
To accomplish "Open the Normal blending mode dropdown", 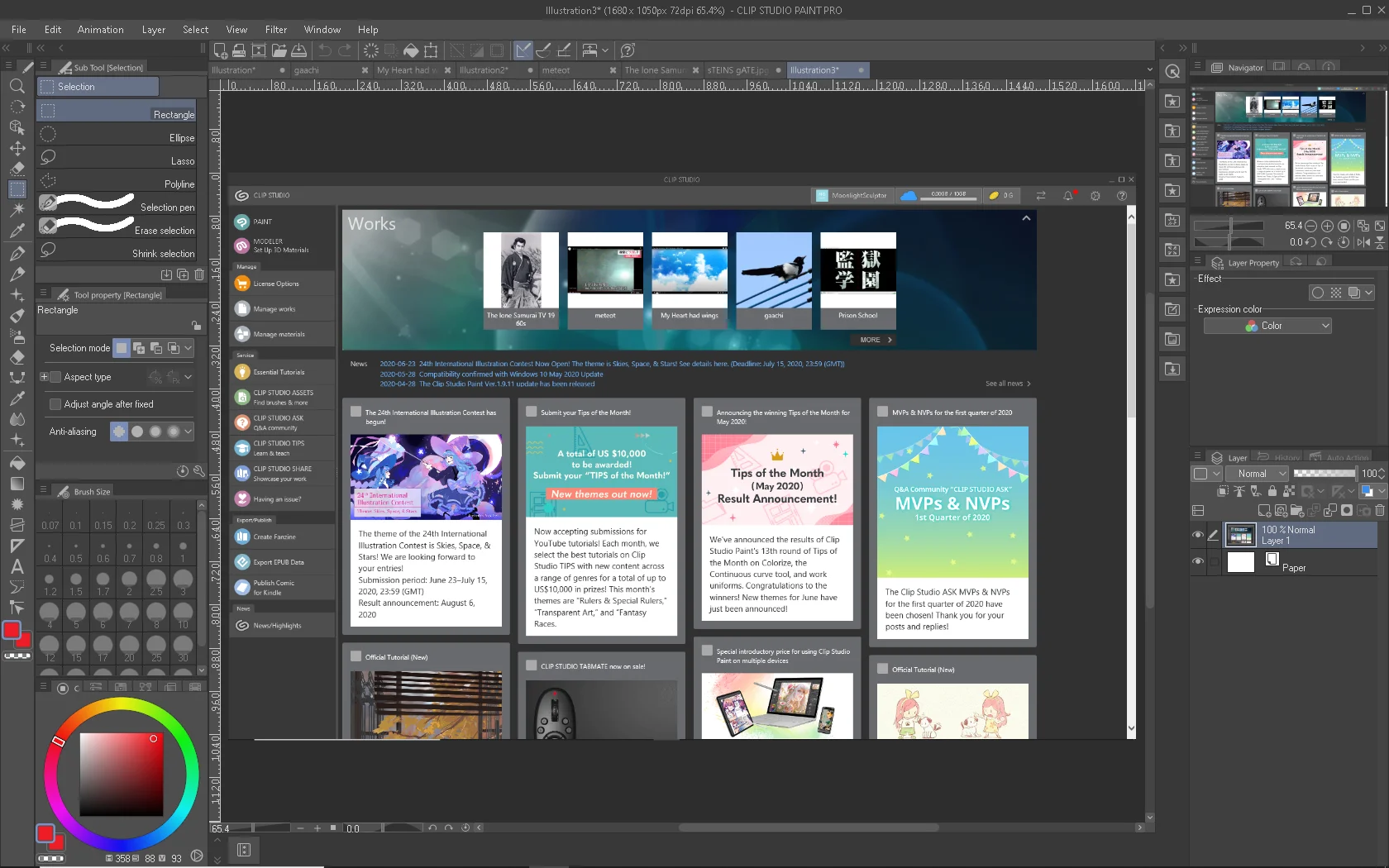I will (x=1258, y=474).
